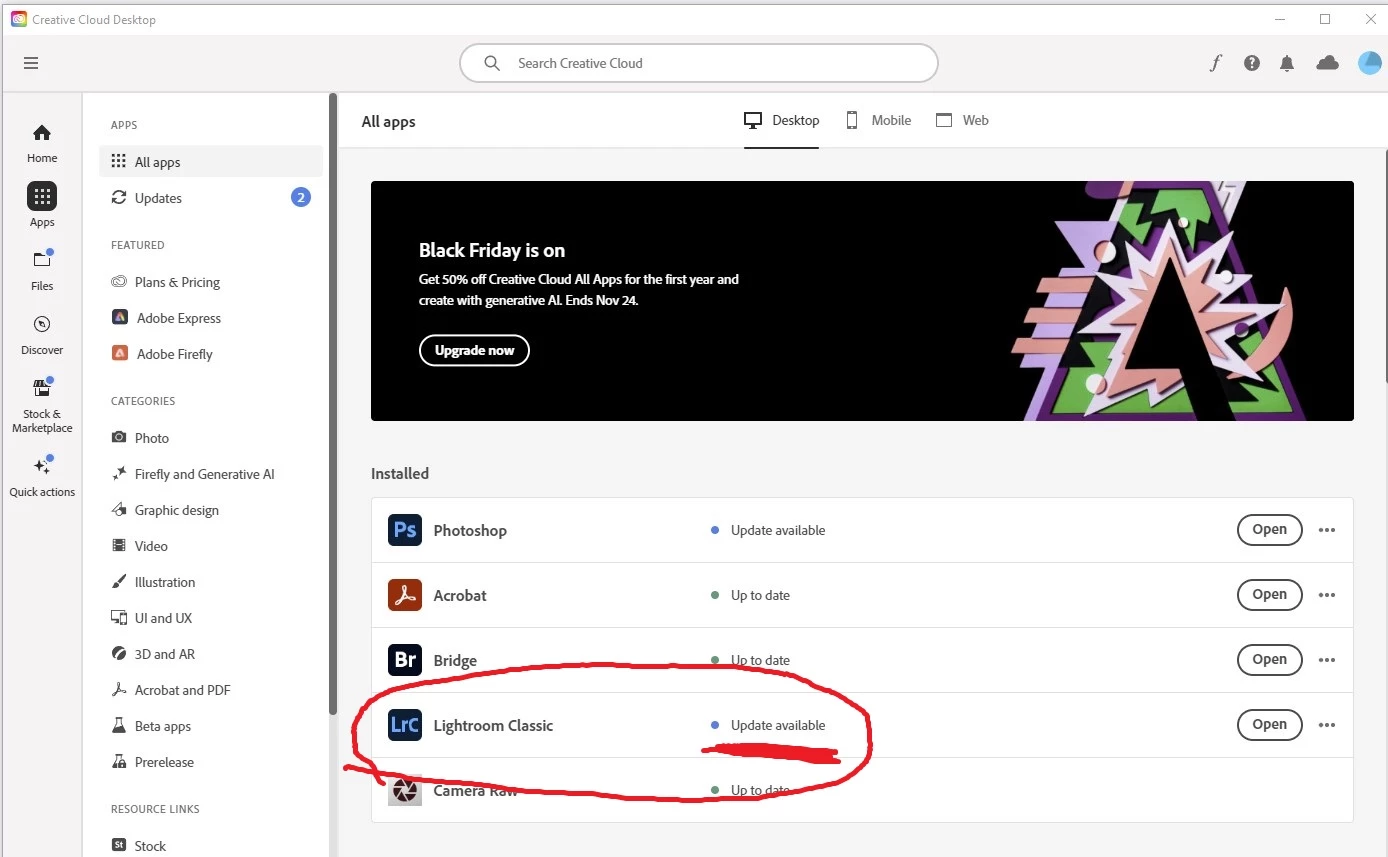Open Quick actions in the sidebar
1388x857 pixels.
point(42,476)
